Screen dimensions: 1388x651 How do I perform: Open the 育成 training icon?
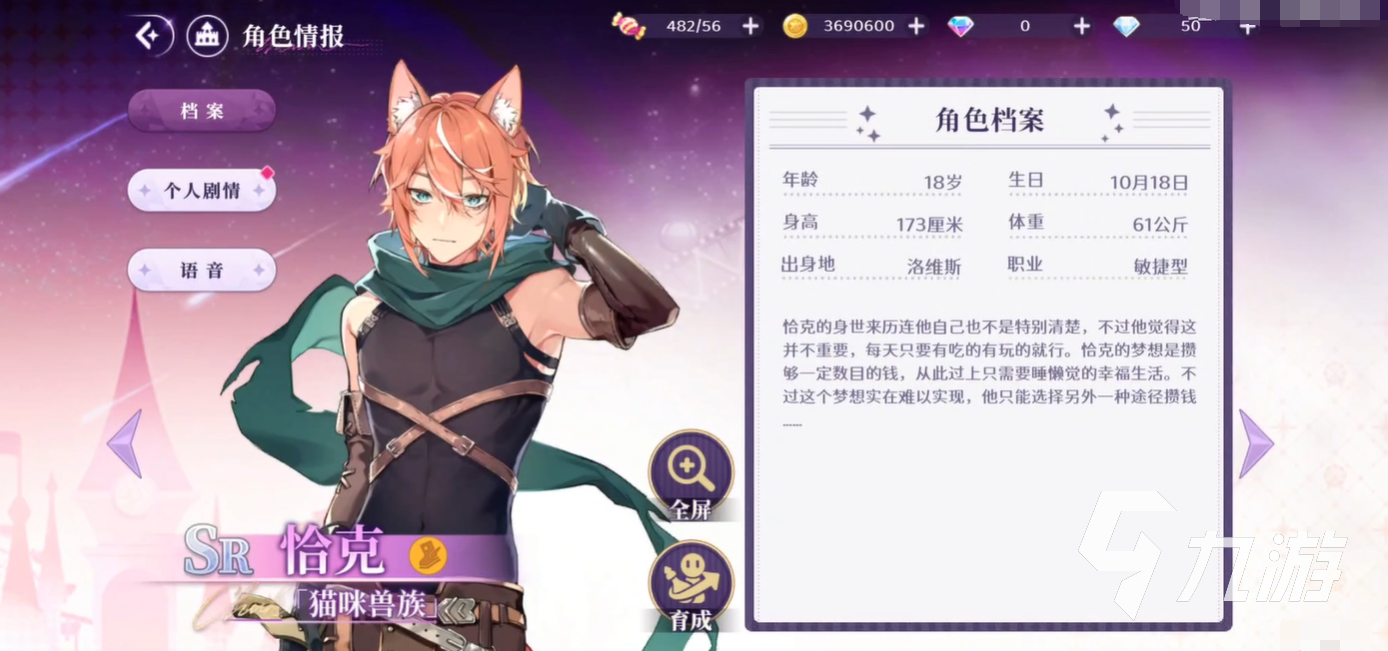(691, 587)
